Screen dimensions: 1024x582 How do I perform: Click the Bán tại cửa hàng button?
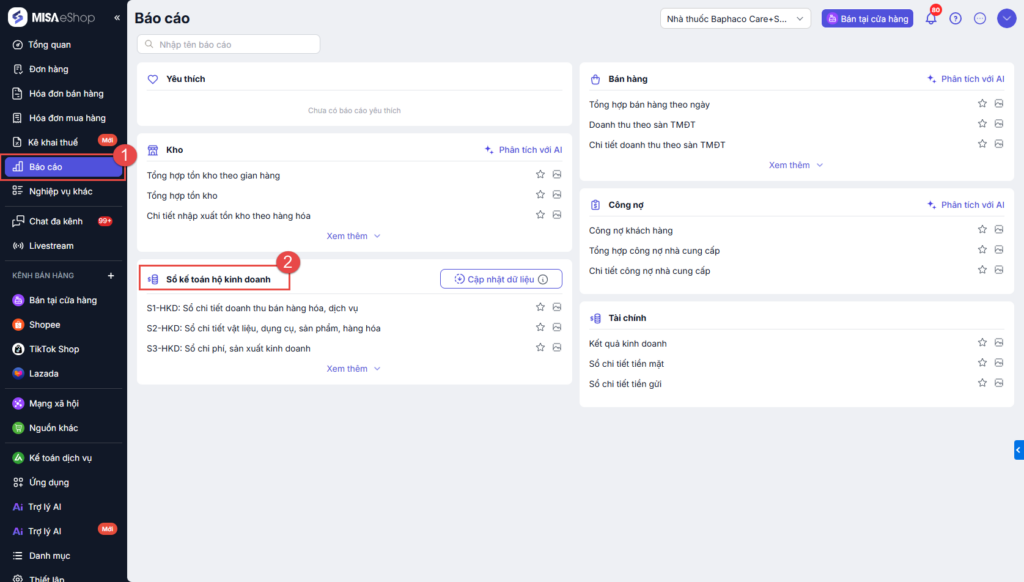(x=867, y=18)
